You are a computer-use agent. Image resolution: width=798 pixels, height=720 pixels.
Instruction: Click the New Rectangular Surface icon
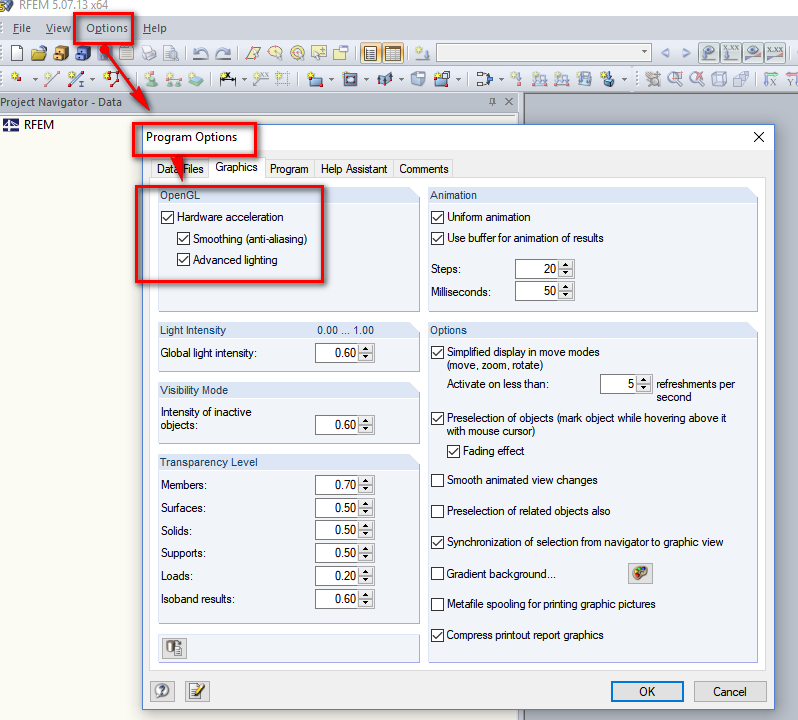[315, 79]
